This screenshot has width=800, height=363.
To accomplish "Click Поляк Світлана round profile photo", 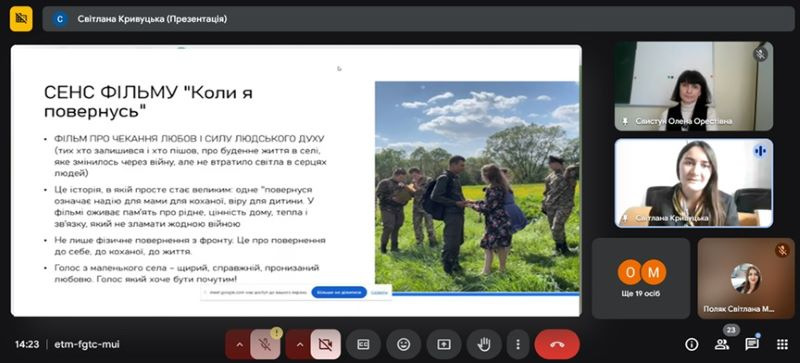I will coord(746,278).
